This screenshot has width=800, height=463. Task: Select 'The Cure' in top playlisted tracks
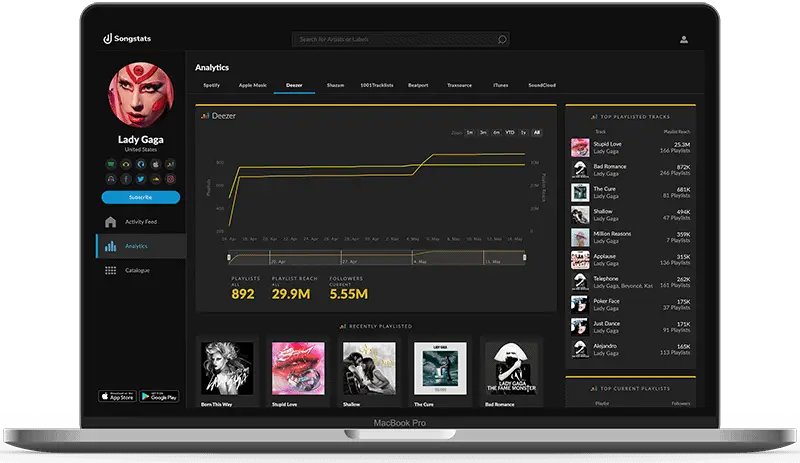[631, 192]
